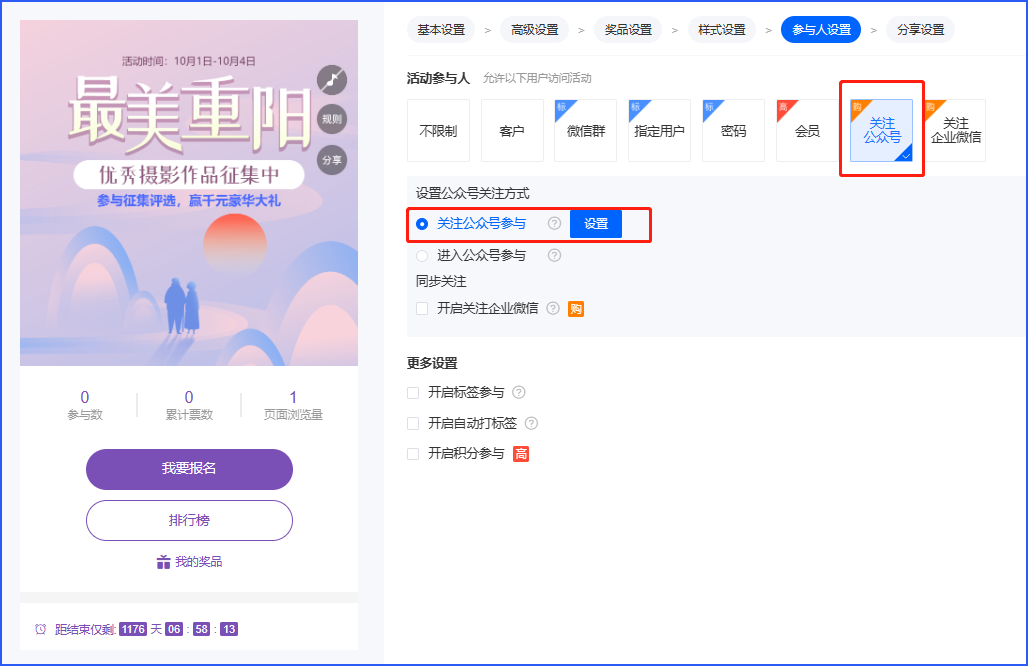Click the 累计票数 stat in the preview
The height and width of the screenshot is (666, 1028).
(189, 405)
